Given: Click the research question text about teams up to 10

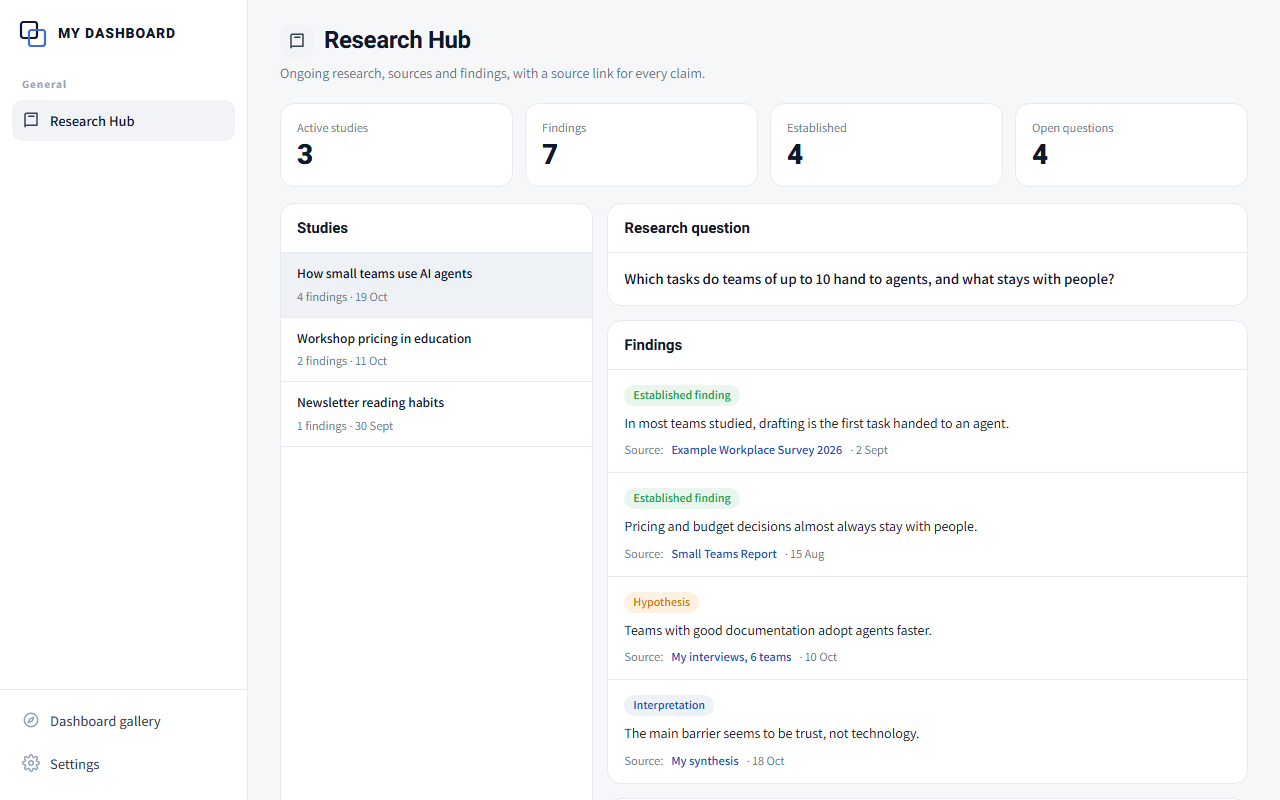Looking at the screenshot, I should coord(869,279).
